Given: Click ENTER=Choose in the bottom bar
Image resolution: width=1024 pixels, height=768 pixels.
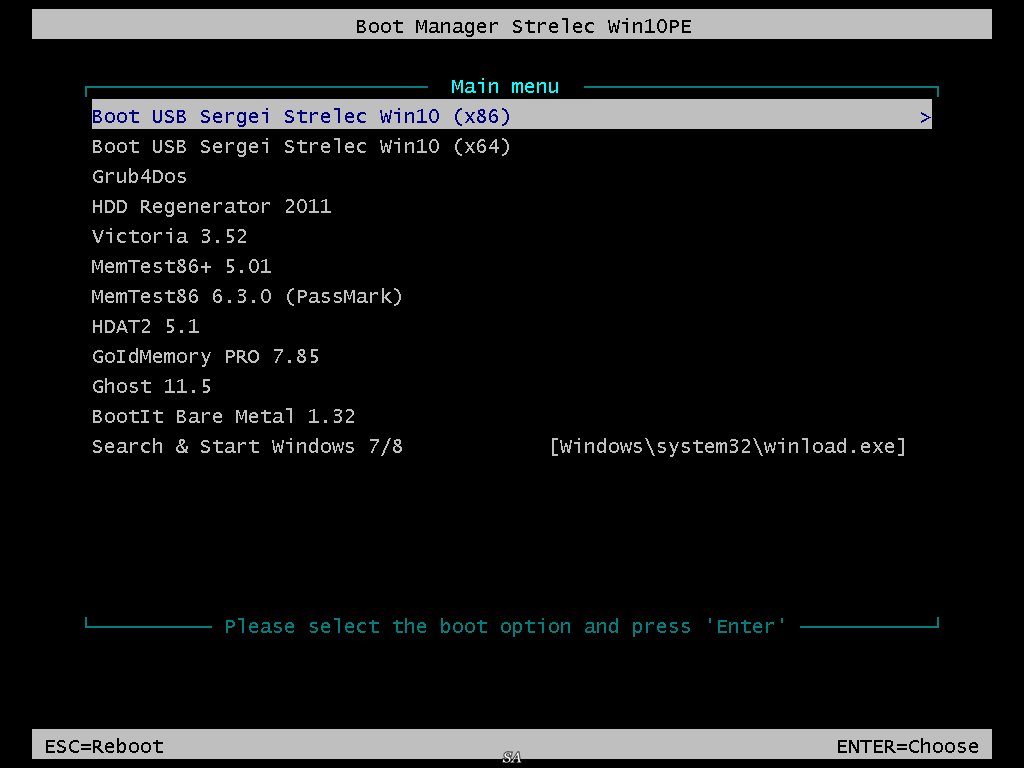Looking at the screenshot, I should click(907, 746).
